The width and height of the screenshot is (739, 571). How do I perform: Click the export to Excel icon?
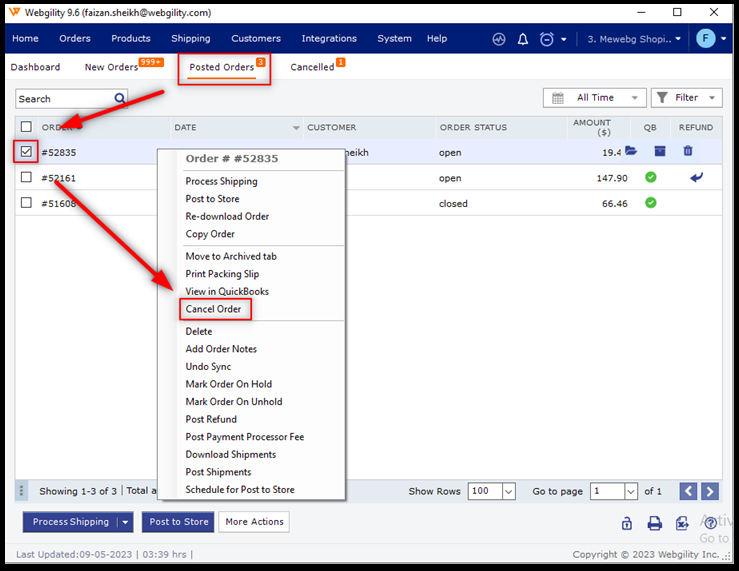click(x=682, y=523)
